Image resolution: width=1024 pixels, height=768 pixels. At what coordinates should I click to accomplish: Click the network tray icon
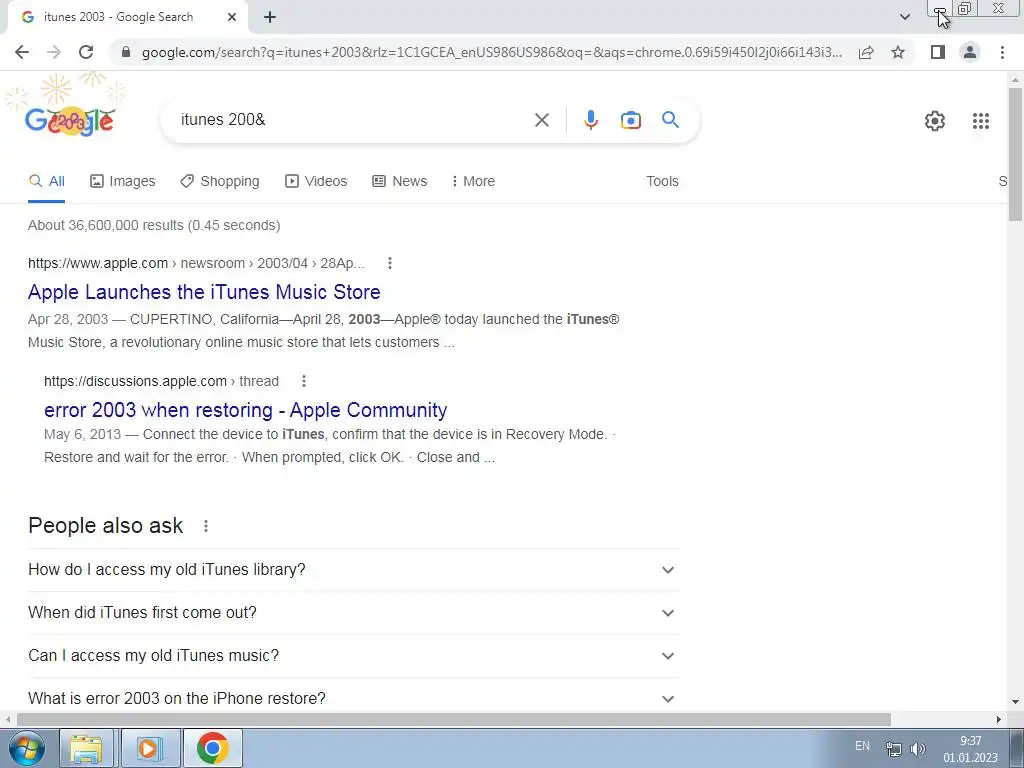pyautogui.click(x=893, y=748)
